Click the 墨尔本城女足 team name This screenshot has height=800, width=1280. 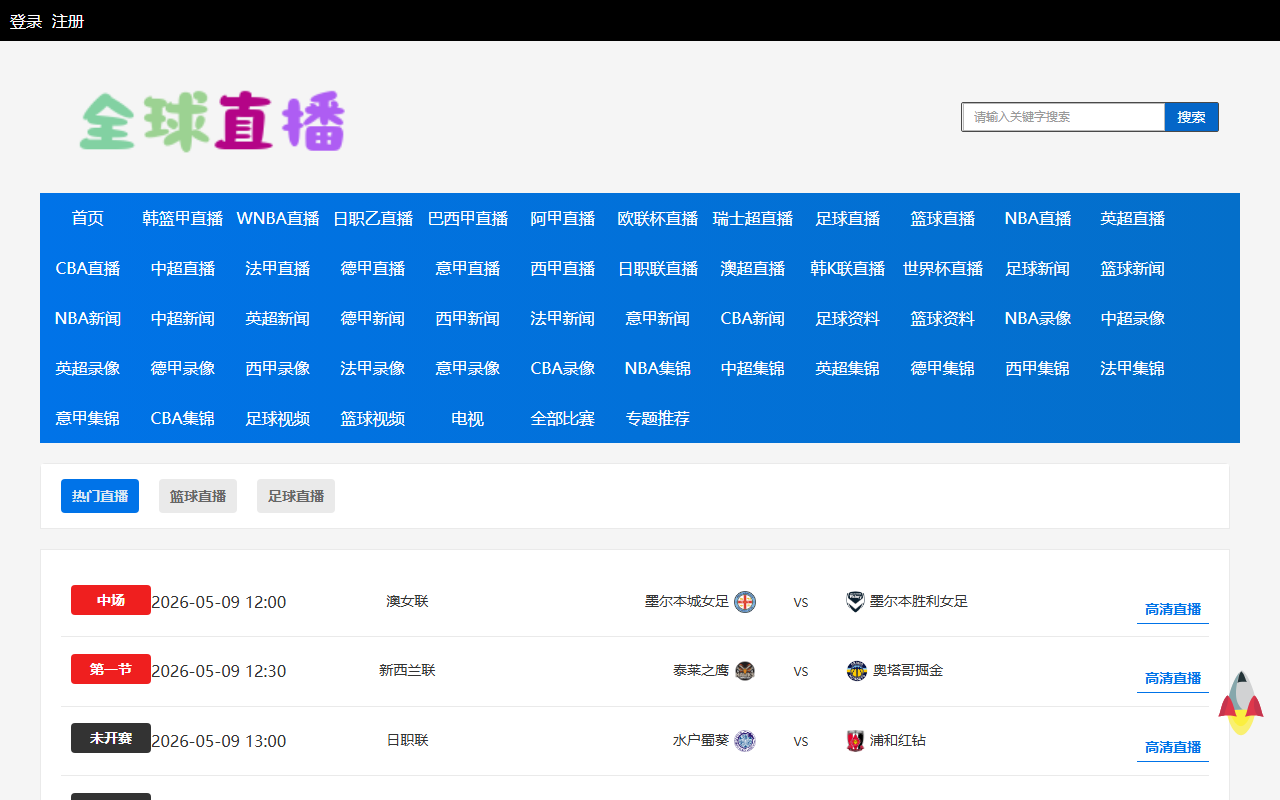687,601
